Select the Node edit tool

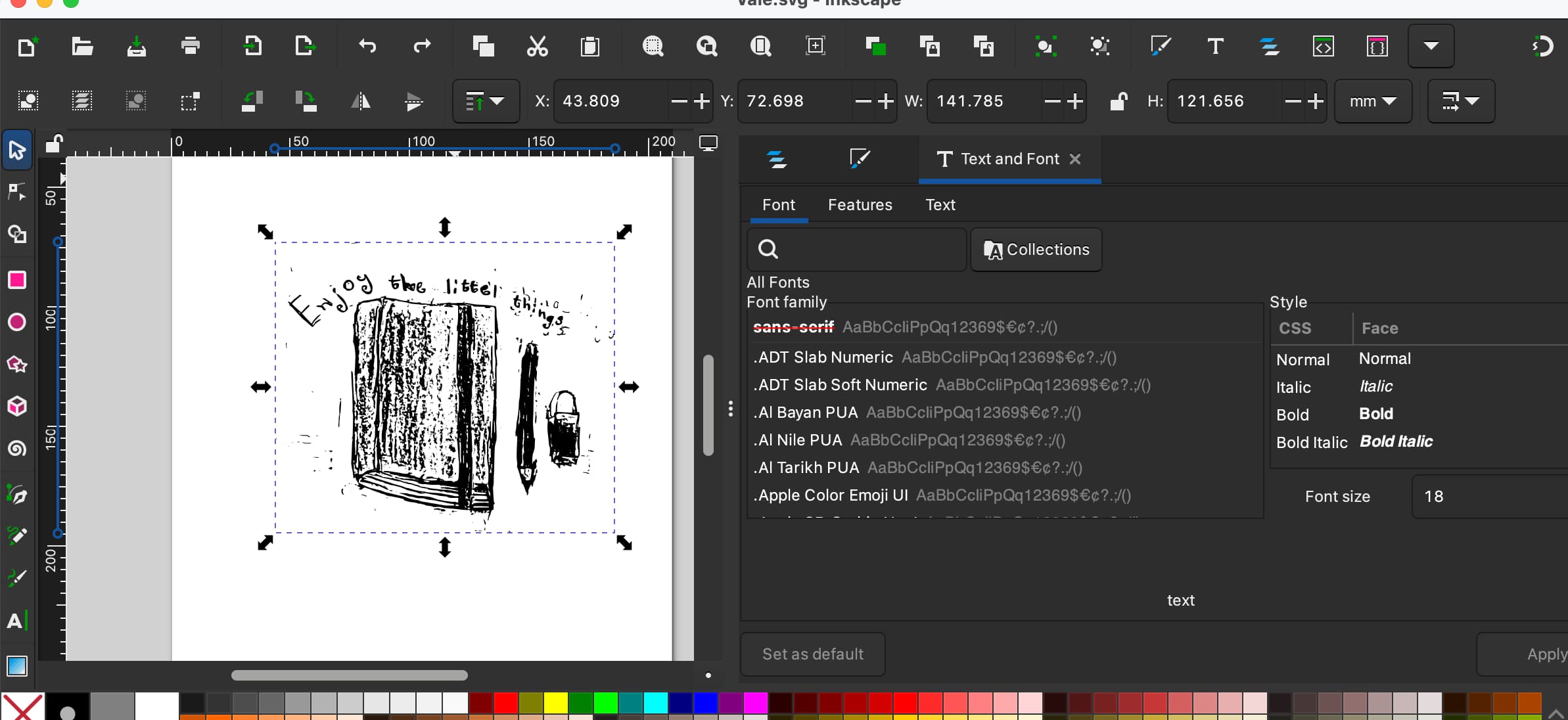[17, 192]
